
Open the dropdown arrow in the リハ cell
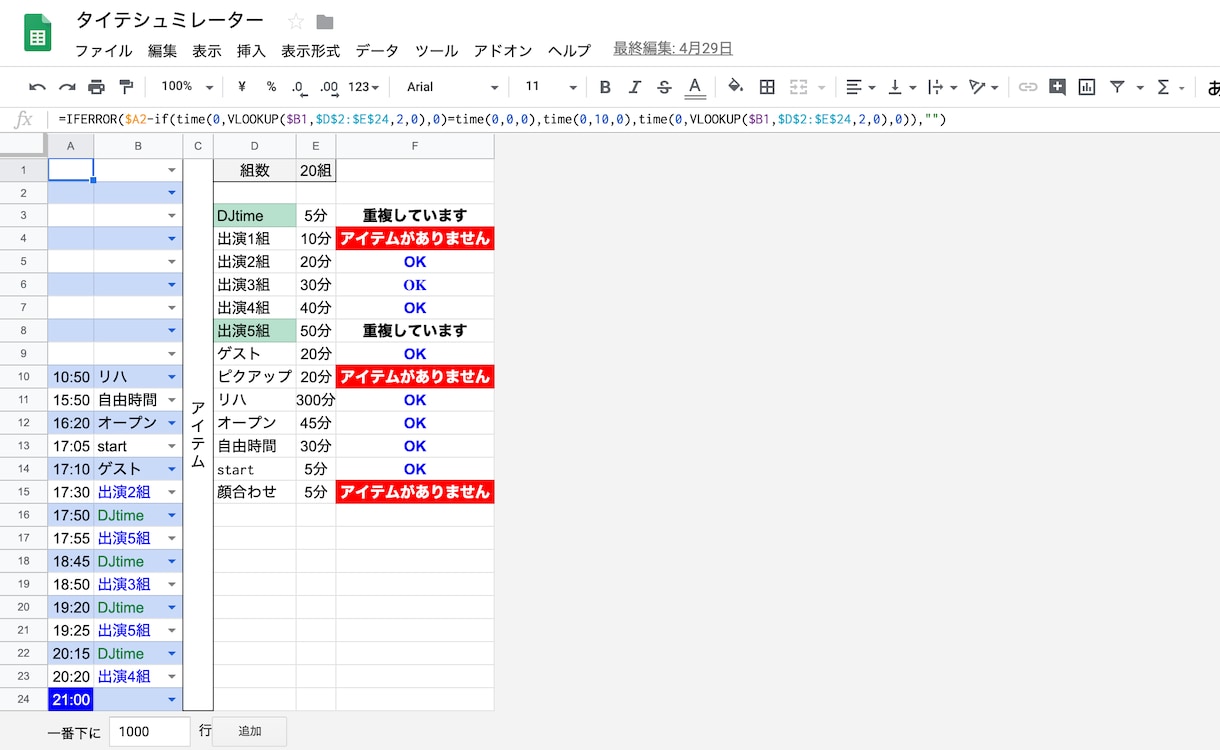click(x=172, y=377)
